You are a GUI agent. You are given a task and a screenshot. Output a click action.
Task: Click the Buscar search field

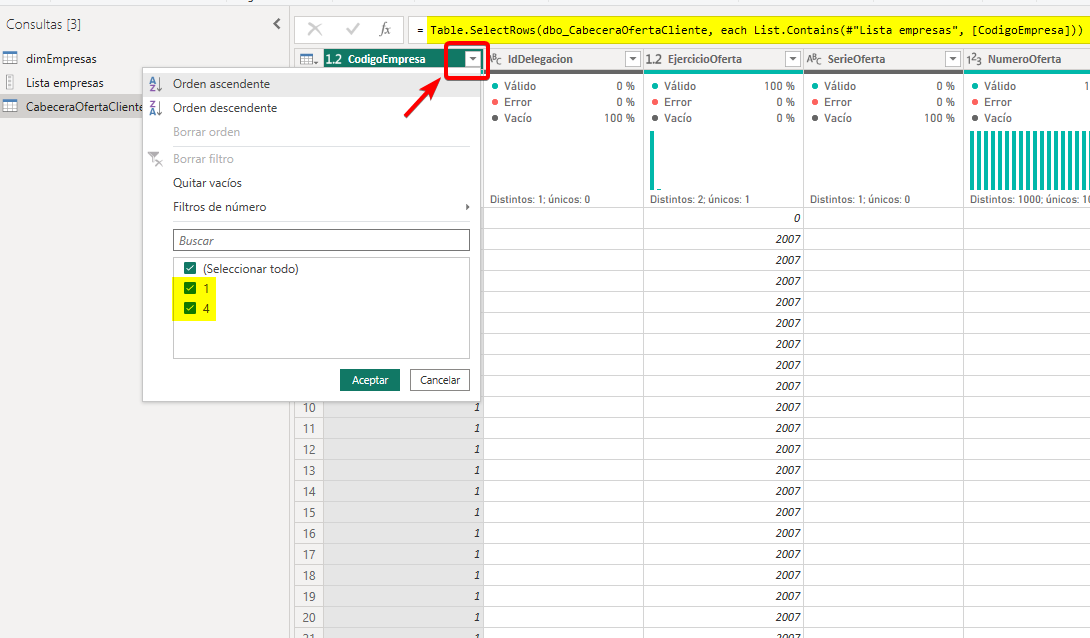(x=321, y=240)
